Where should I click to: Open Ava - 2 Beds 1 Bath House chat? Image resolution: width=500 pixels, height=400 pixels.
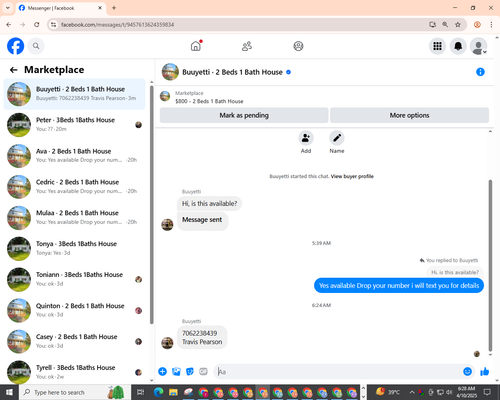74,156
